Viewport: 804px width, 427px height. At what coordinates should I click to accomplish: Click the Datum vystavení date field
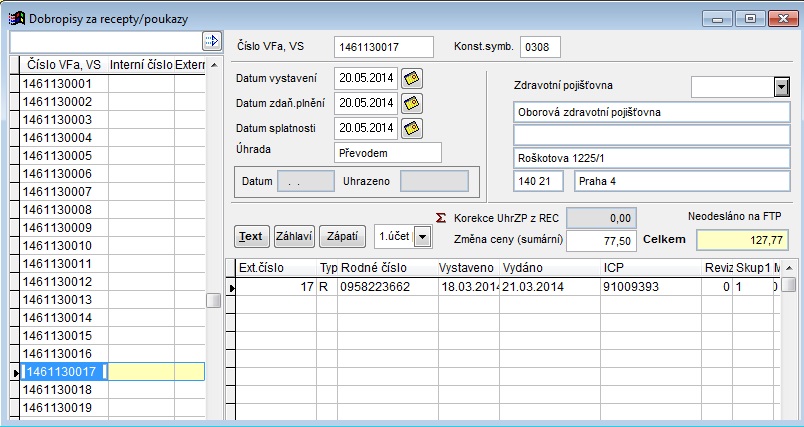coord(366,78)
